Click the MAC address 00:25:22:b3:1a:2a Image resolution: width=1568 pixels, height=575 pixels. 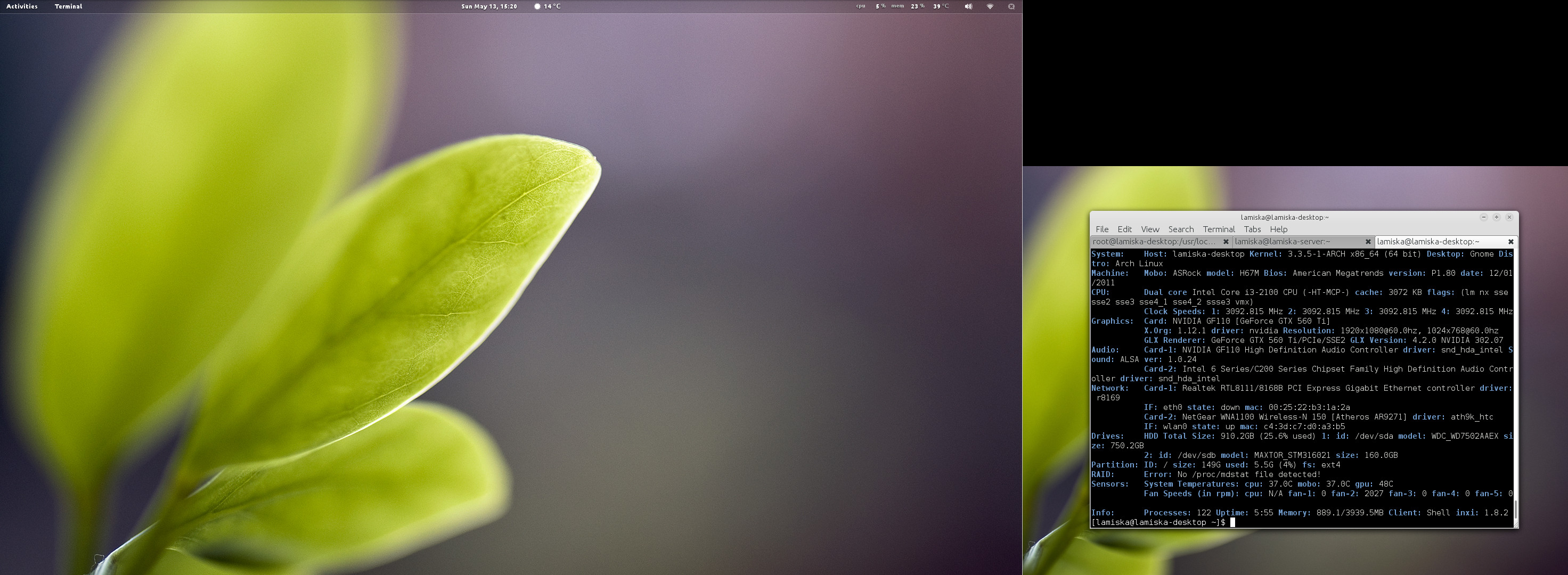pos(1309,408)
